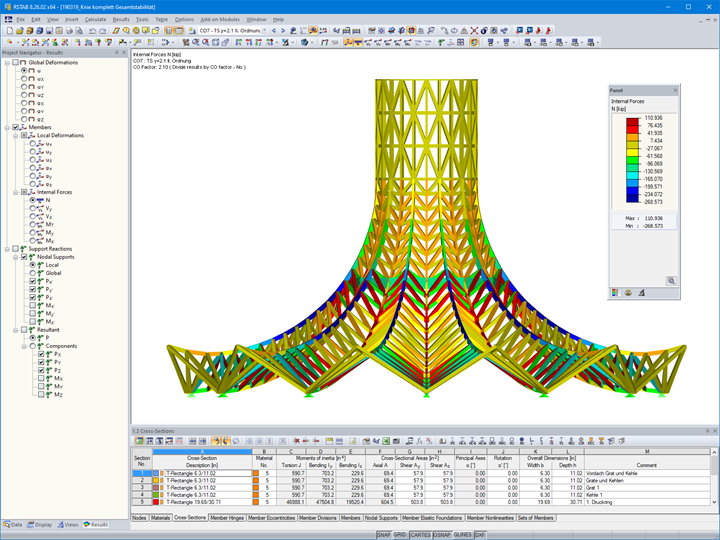
Task: Select the Vy internal force radio button
Action: click(x=33, y=208)
